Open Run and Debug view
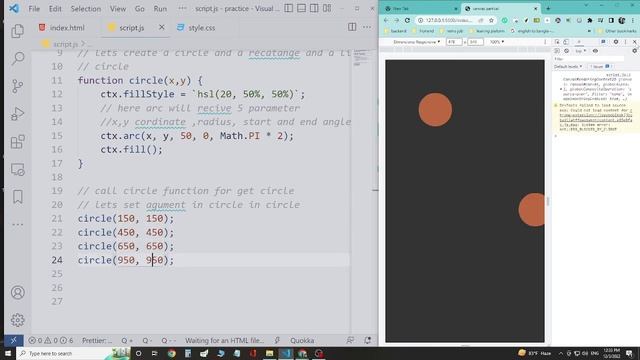Image resolution: width=640 pixels, height=360 pixels. click(x=18, y=114)
